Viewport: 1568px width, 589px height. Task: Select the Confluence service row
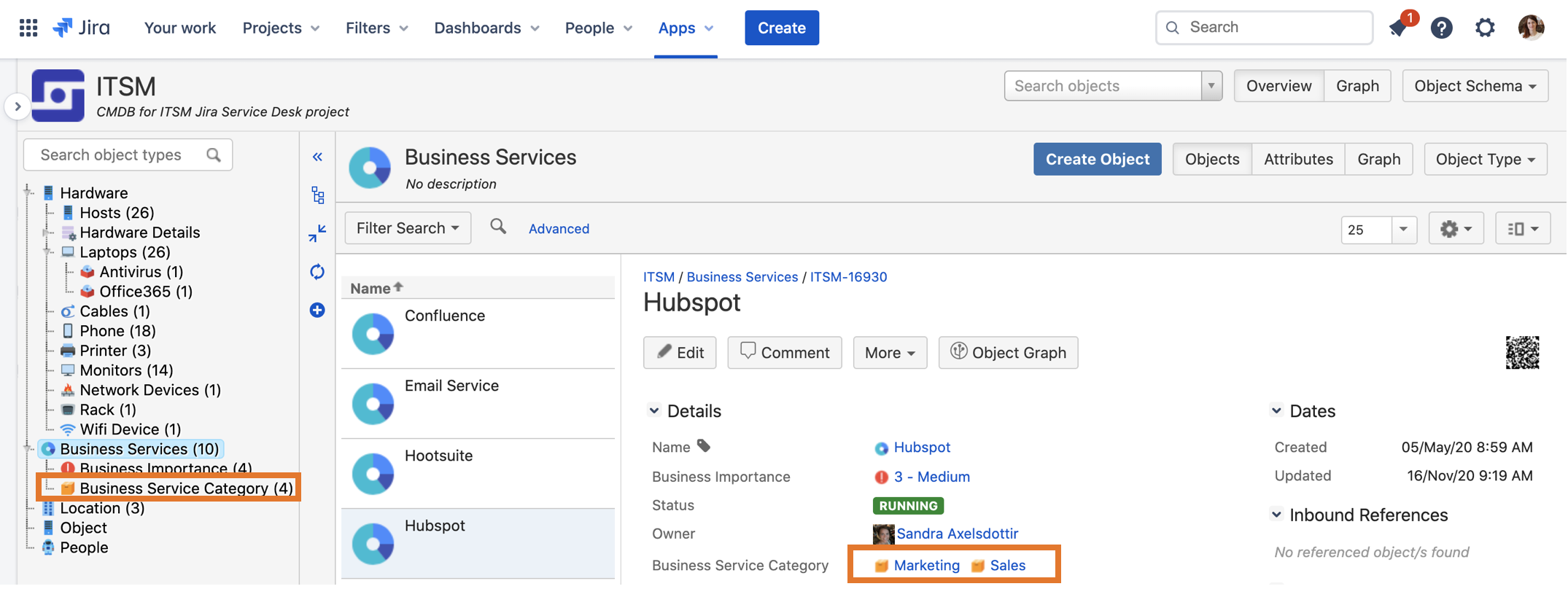(x=478, y=333)
